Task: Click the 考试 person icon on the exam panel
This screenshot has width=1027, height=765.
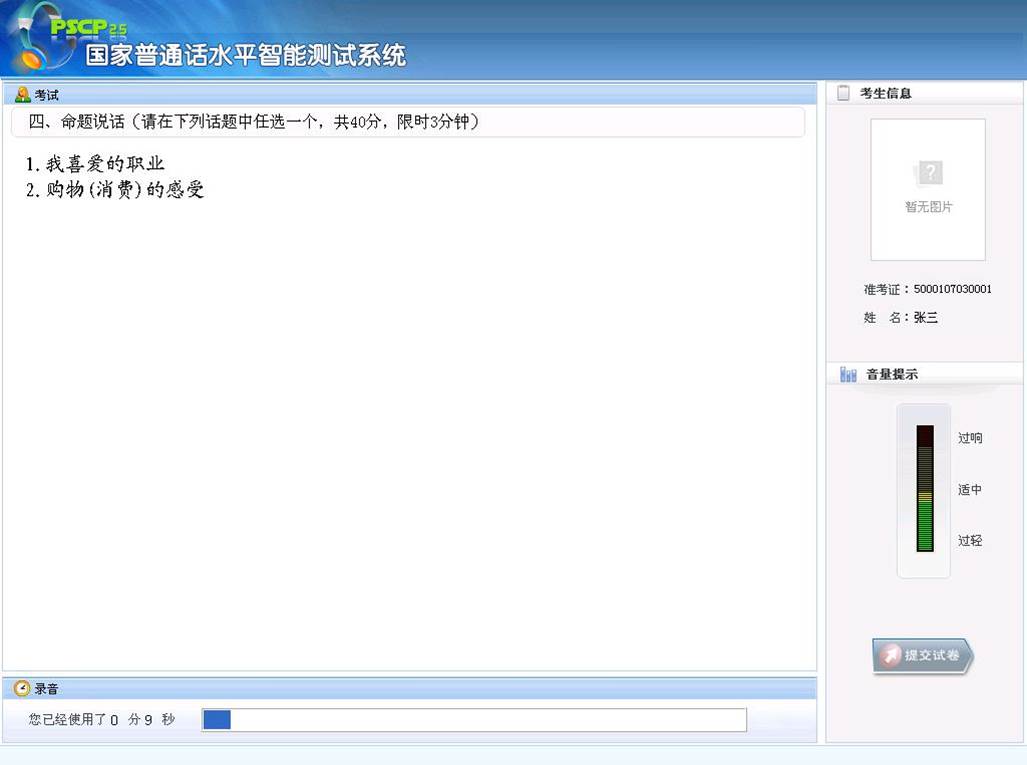Action: (x=22, y=95)
